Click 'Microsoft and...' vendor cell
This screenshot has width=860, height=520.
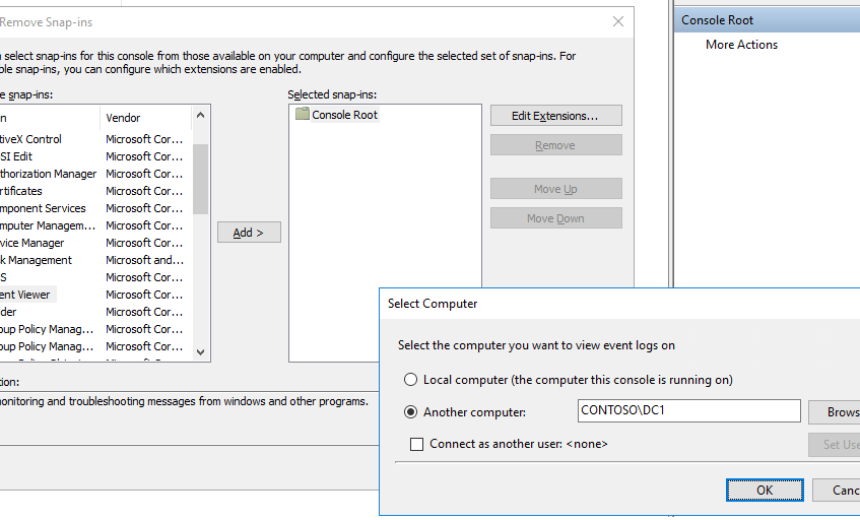coord(145,260)
